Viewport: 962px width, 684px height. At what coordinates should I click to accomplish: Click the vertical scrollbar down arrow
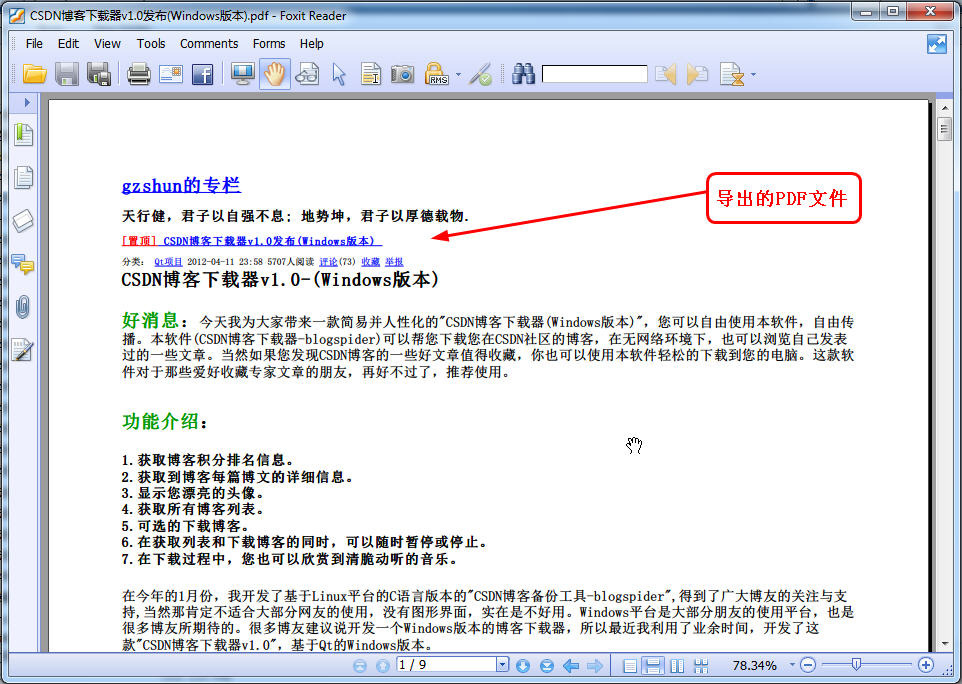pyautogui.click(x=945, y=644)
